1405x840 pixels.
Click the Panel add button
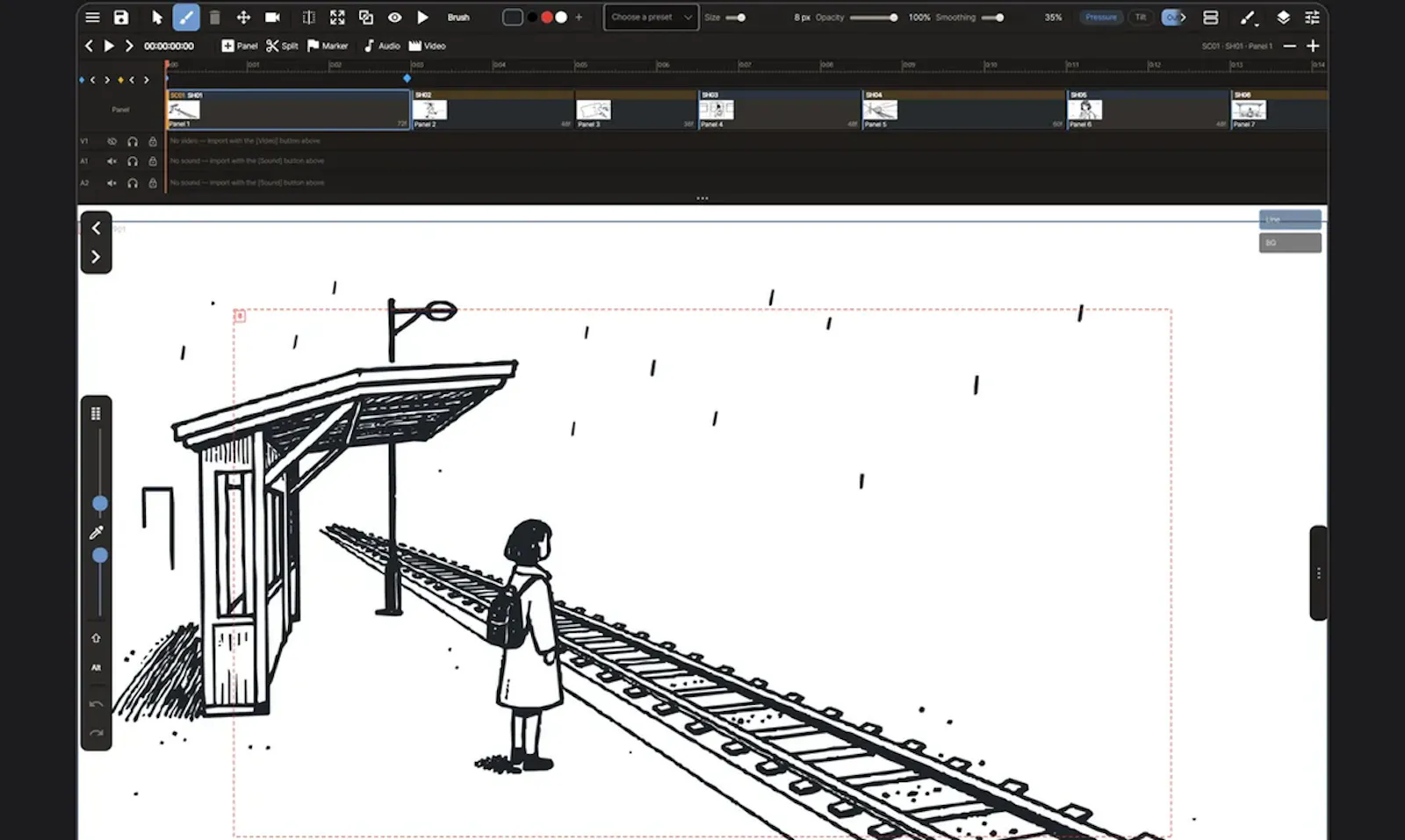coord(240,46)
